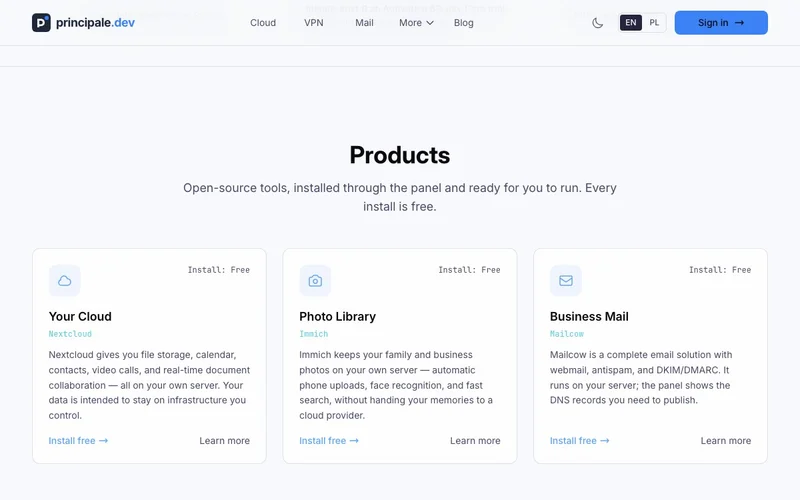The image size is (800, 500).
Task: Open the Mail navigation link
Action: pyautogui.click(x=364, y=22)
